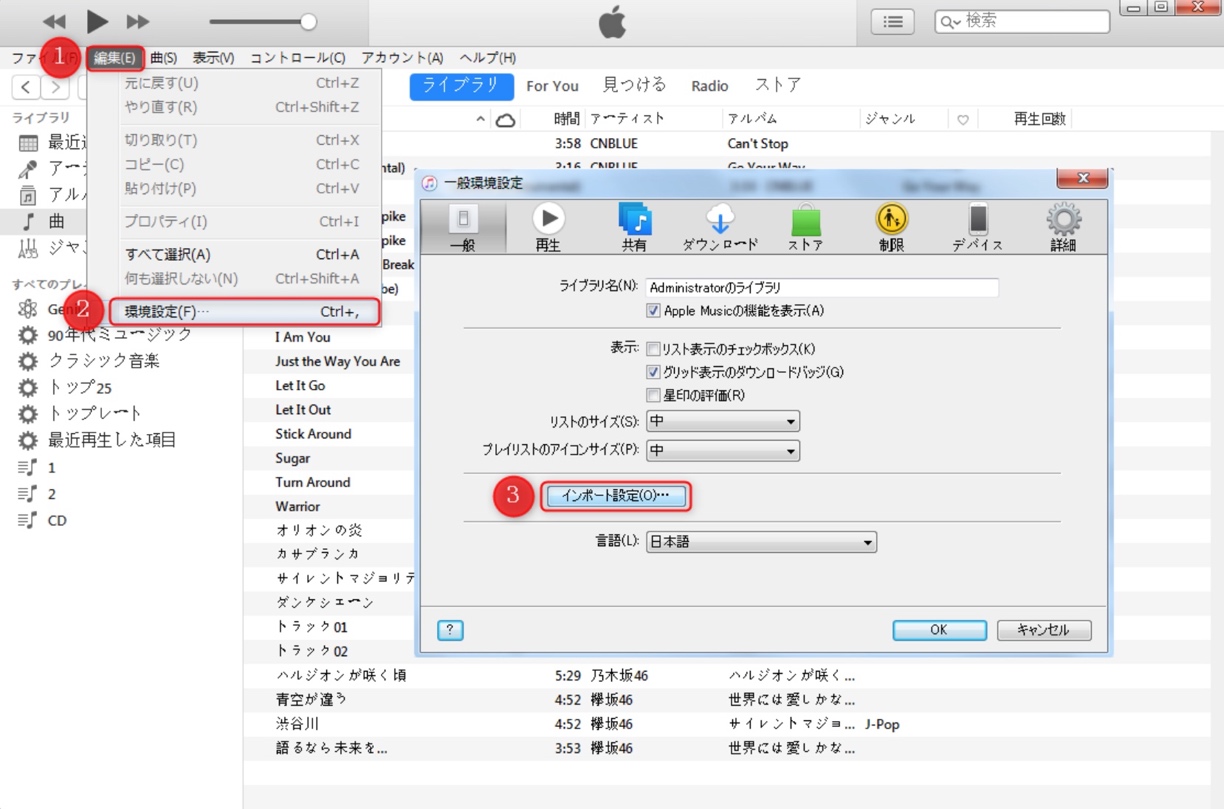Open the ストア preferences icon
The width and height of the screenshot is (1224, 809).
[x=805, y=227]
